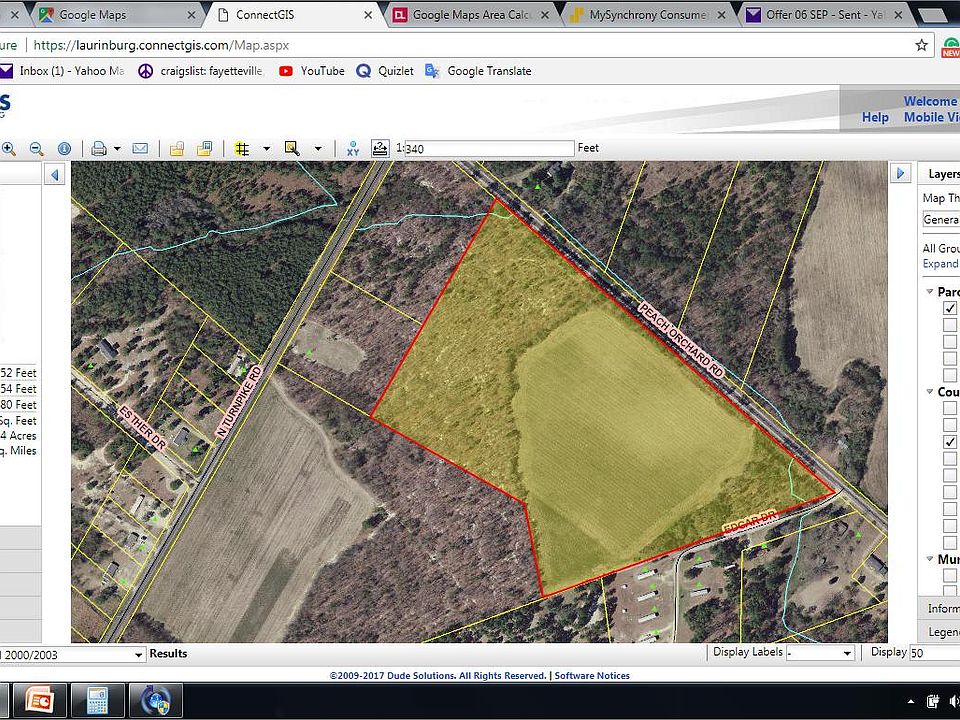960x720 pixels.
Task: Click the map scale input field
Action: coord(488,148)
